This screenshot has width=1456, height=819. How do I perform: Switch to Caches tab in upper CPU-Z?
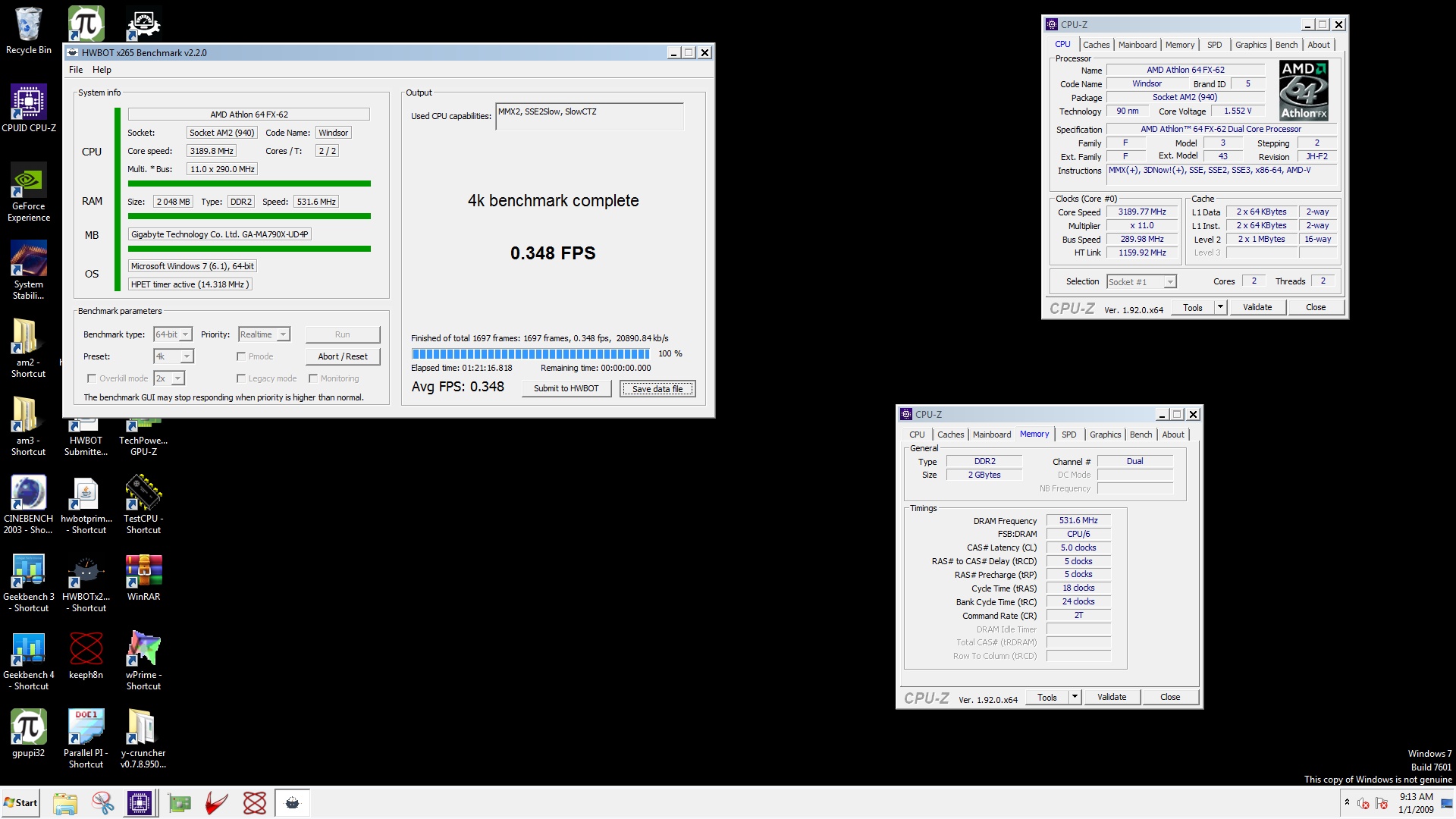click(1096, 45)
